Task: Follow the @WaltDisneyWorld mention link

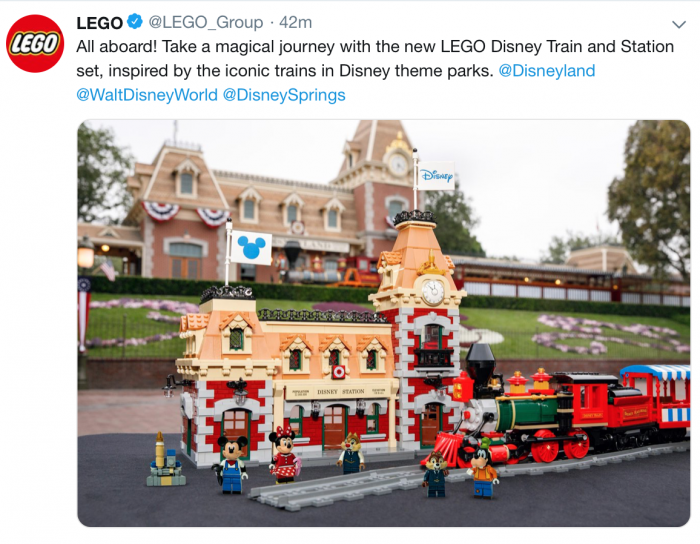Action: pos(146,95)
